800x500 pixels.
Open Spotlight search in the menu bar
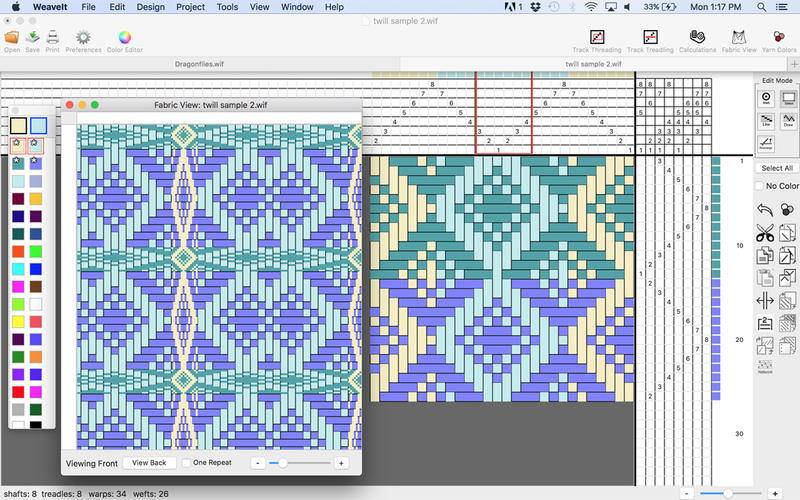tap(761, 7)
